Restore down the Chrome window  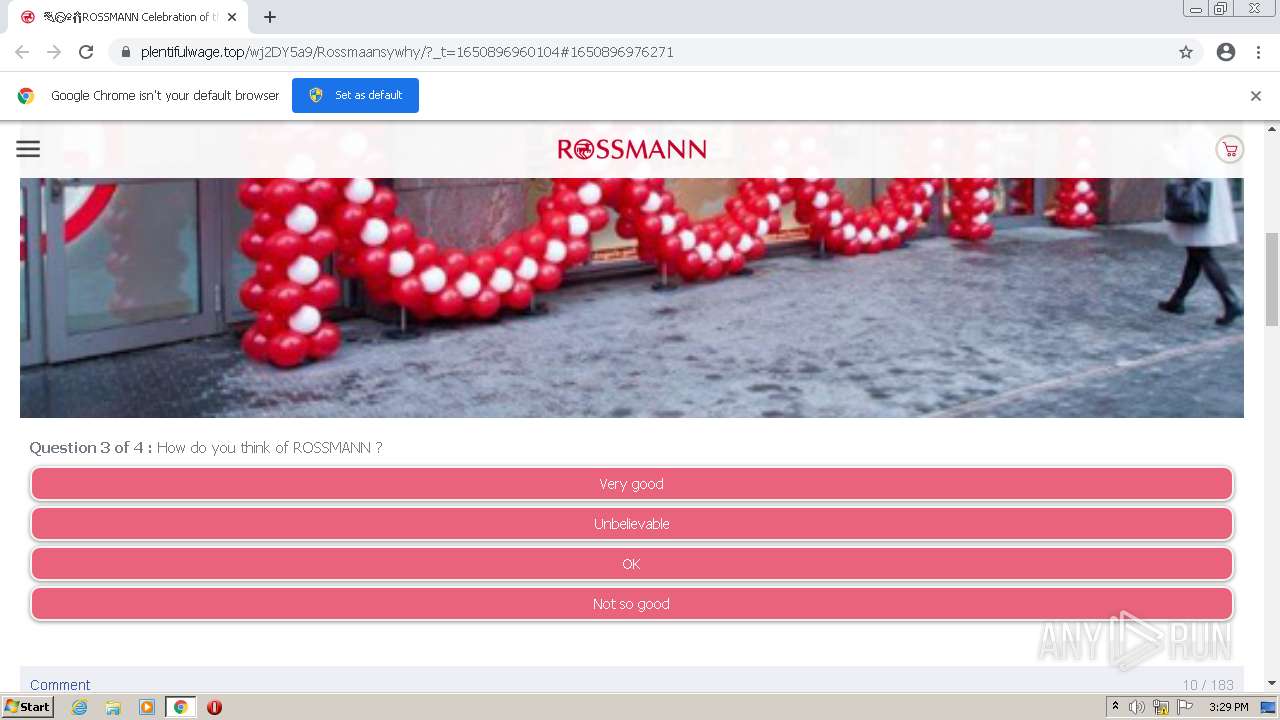[x=1221, y=9]
